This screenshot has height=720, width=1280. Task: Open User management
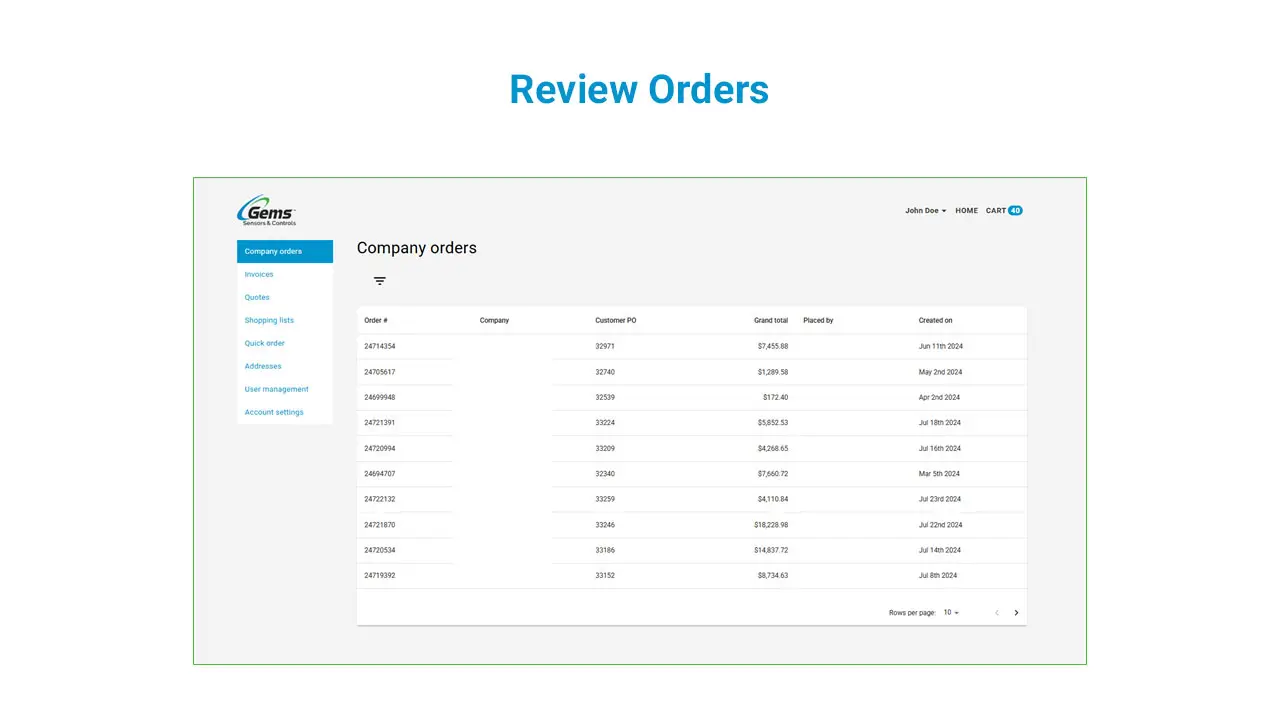point(277,390)
